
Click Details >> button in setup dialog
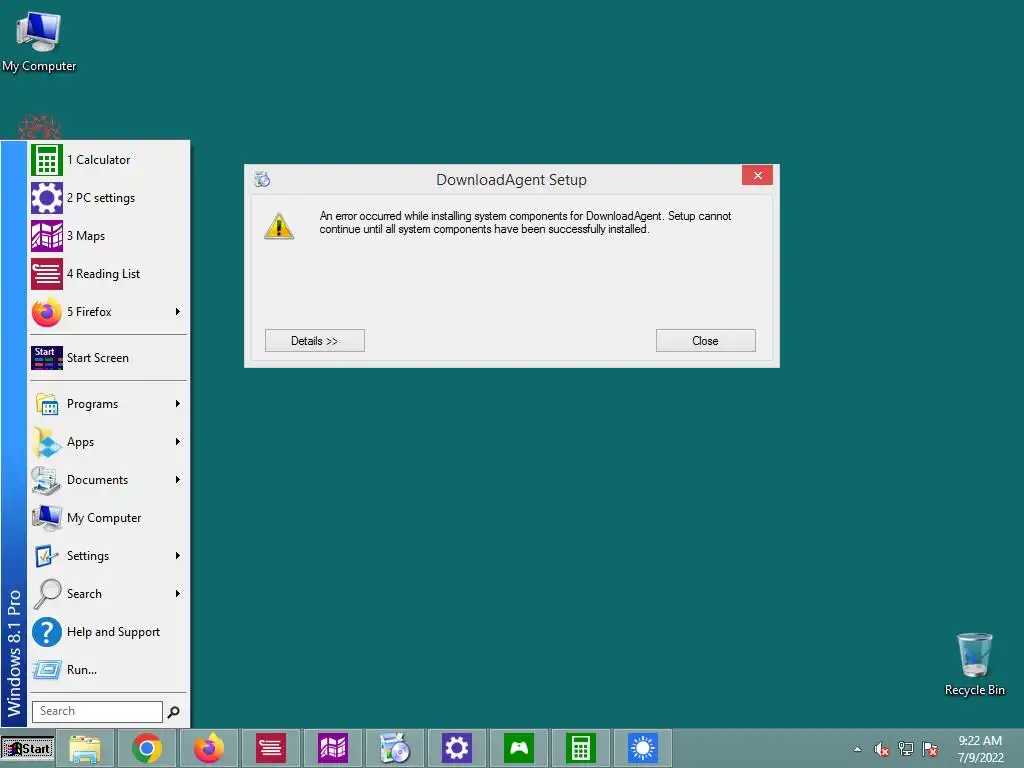point(315,341)
